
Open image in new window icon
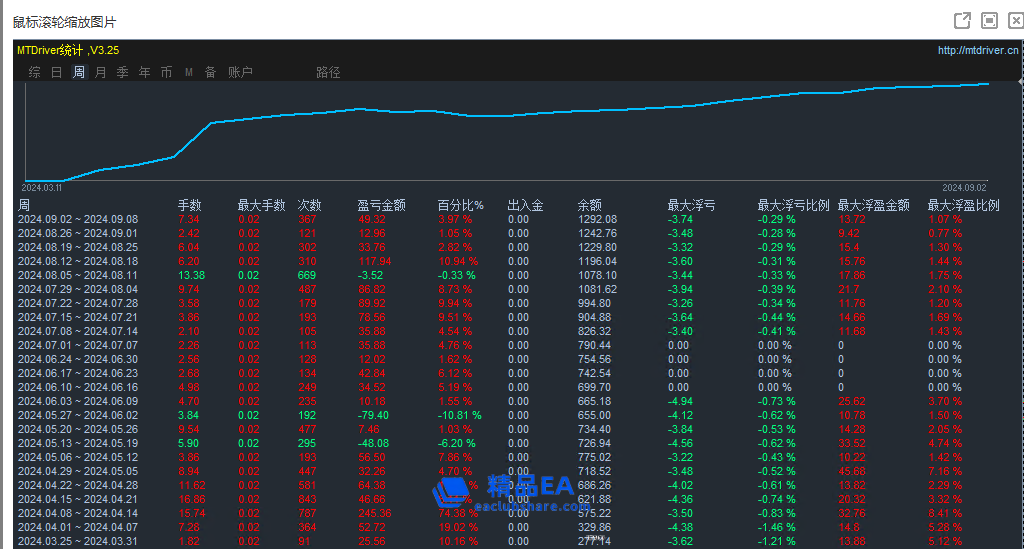[963, 20]
